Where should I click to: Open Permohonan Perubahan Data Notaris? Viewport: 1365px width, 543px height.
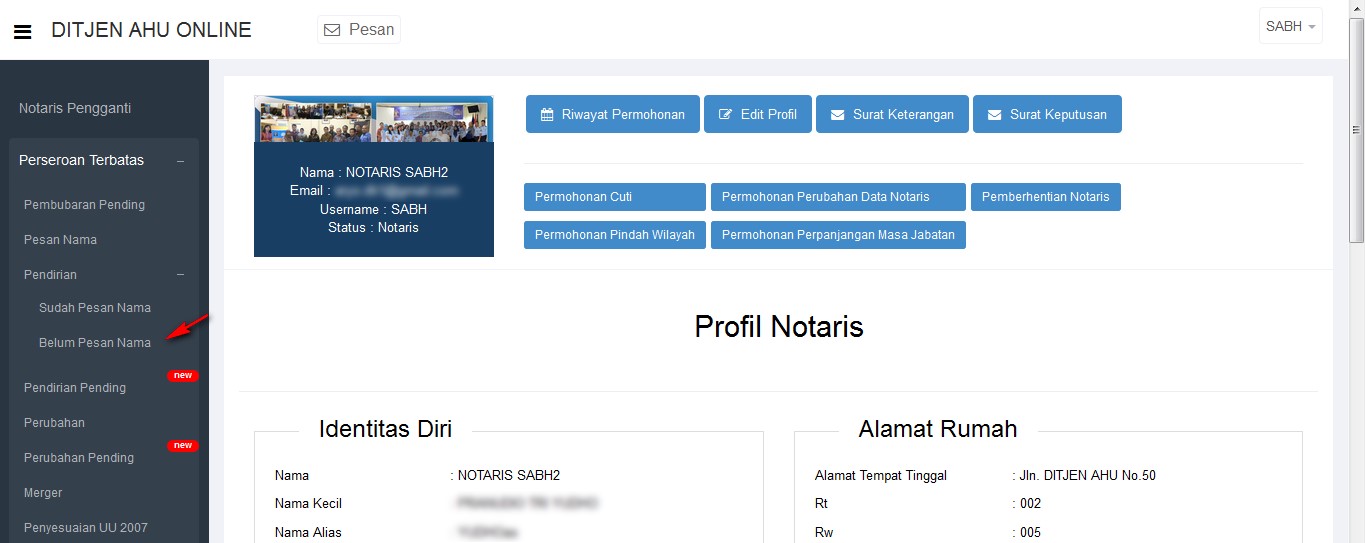coord(838,197)
